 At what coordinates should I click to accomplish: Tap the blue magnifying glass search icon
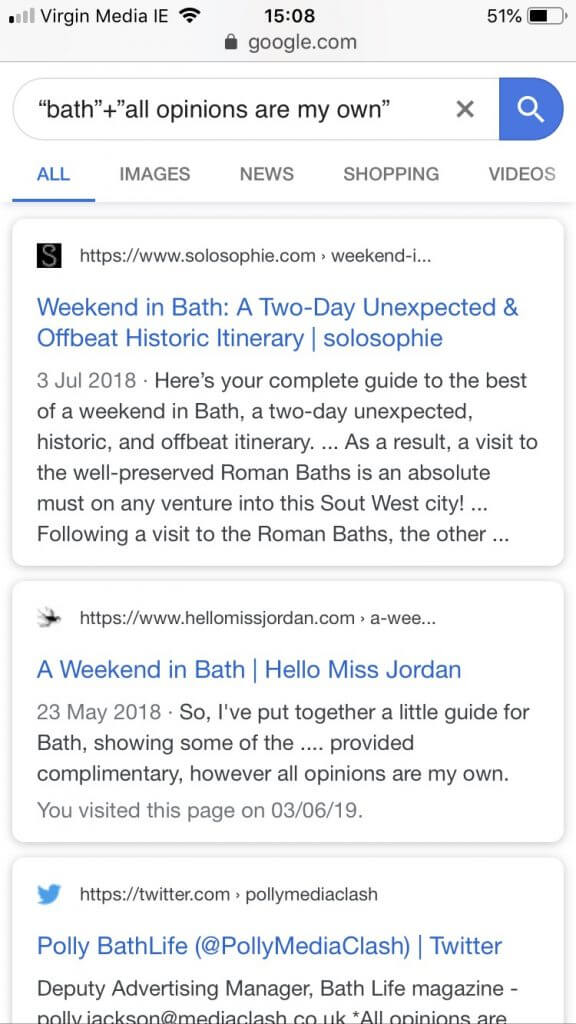(x=532, y=109)
